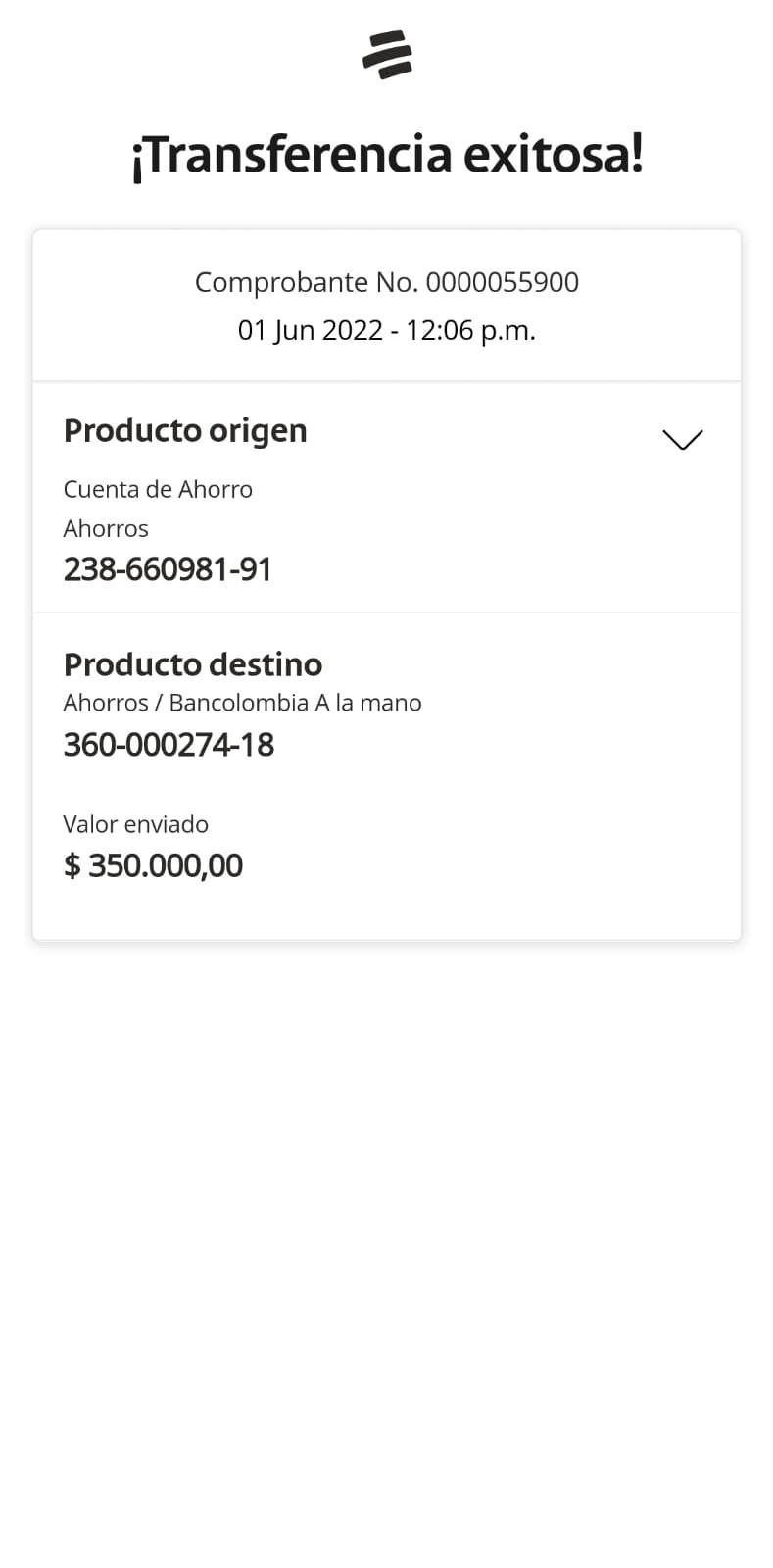The height and width of the screenshot is (1568, 773).
Task: Click the time 12:06 p.m.
Action: coord(470,330)
